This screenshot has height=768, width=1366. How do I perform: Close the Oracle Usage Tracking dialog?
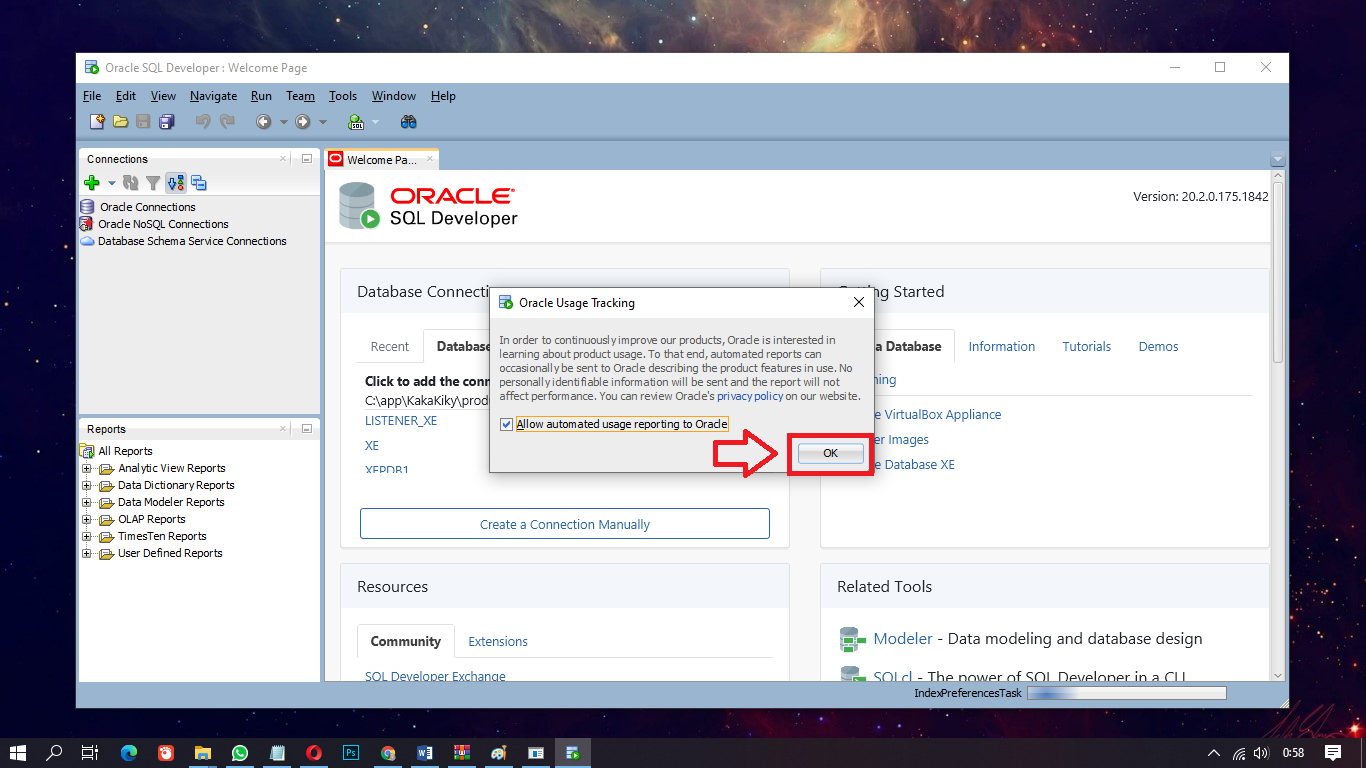pyautogui.click(x=858, y=302)
